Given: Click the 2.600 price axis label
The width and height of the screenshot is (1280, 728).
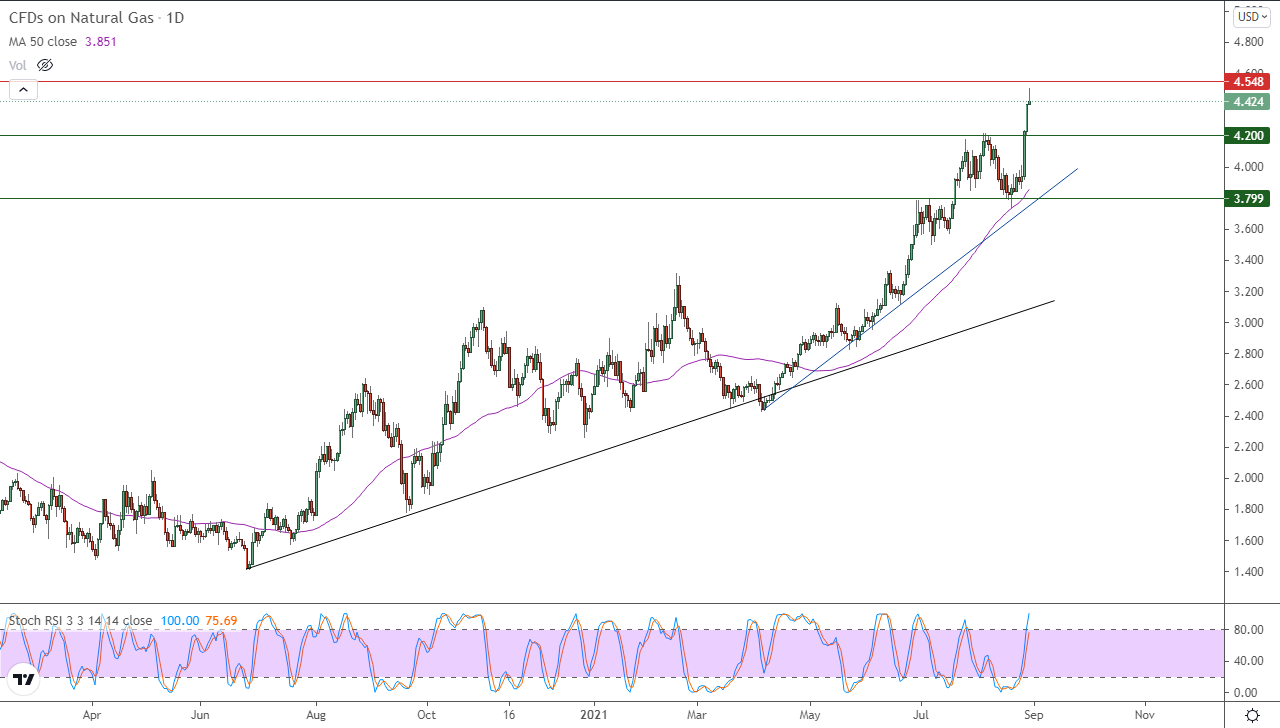Looking at the screenshot, I should [1250, 385].
